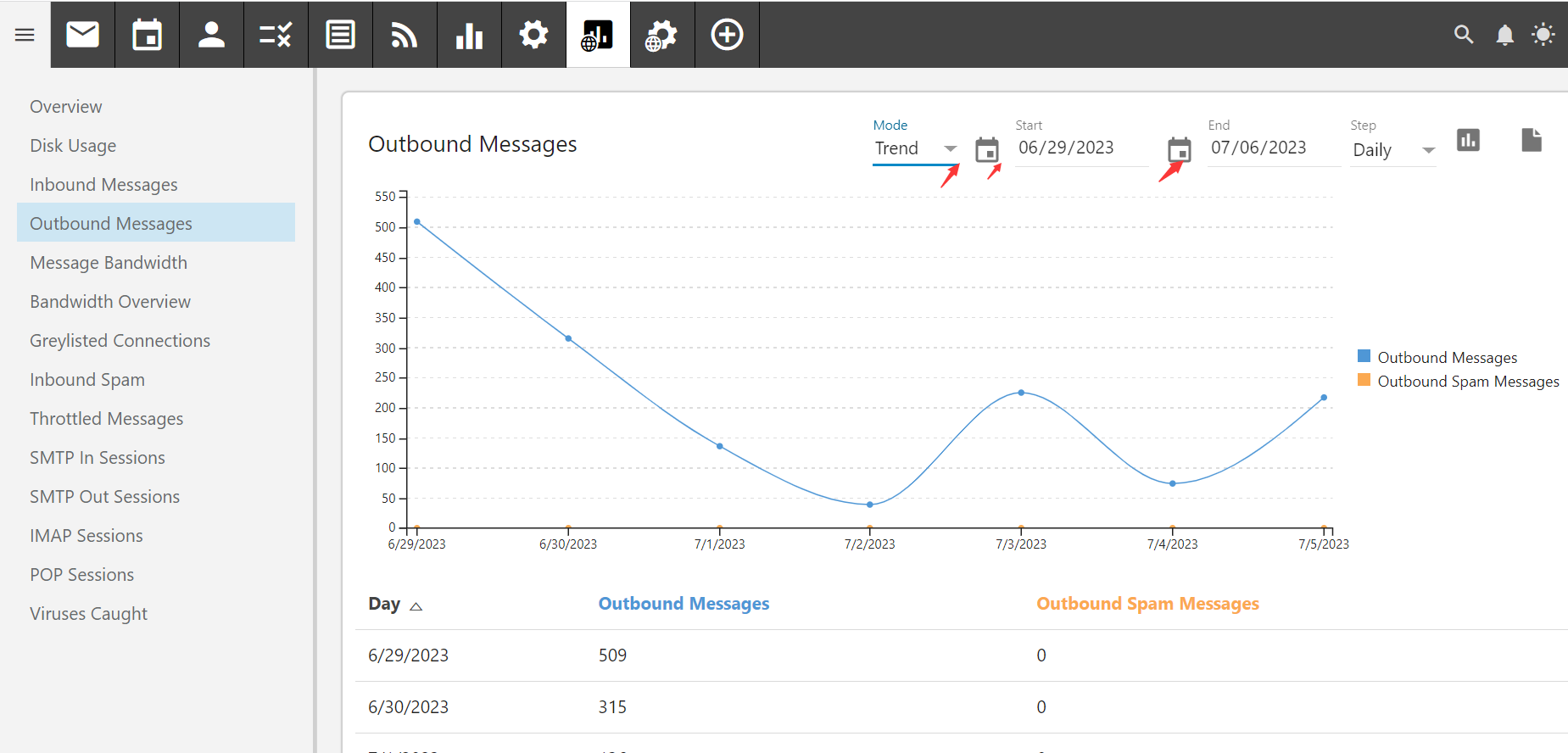Click the search magnifier icon
This screenshot has height=753, width=1568.
(x=1464, y=35)
